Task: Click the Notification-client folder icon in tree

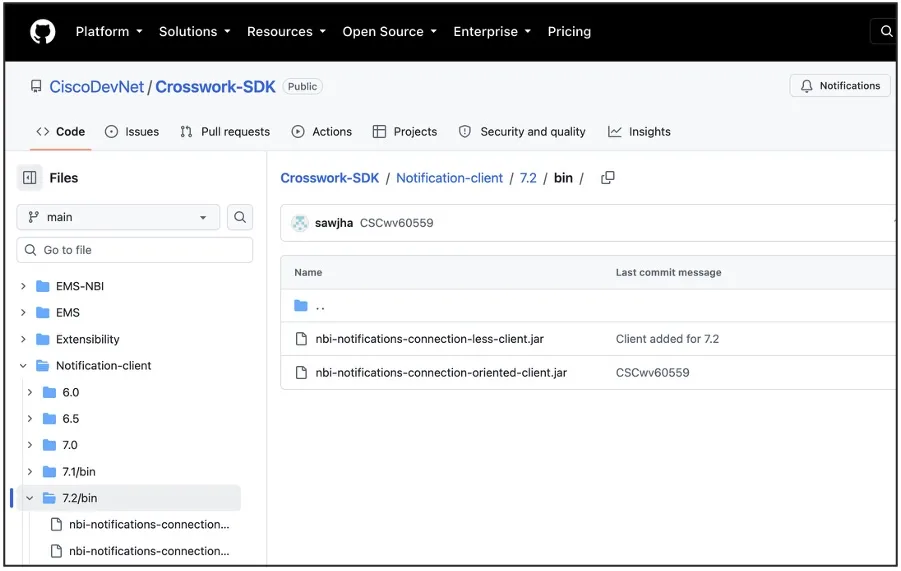Action: 43,366
